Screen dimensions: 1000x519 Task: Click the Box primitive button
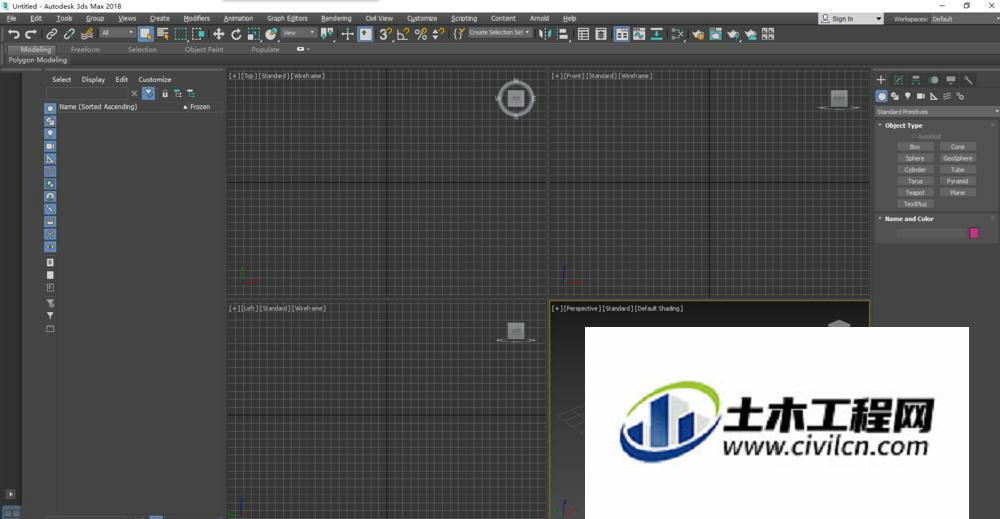pos(915,147)
